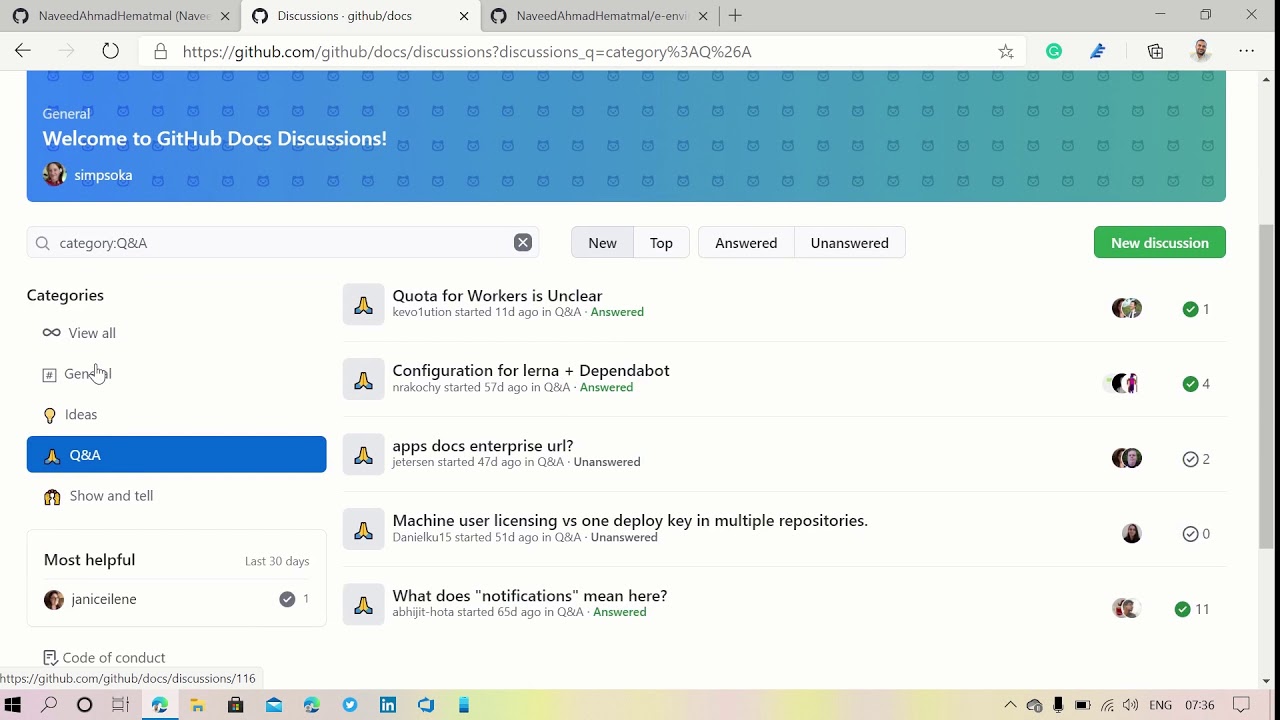Open Quota for Workers is Unclear discussion

[497, 296]
